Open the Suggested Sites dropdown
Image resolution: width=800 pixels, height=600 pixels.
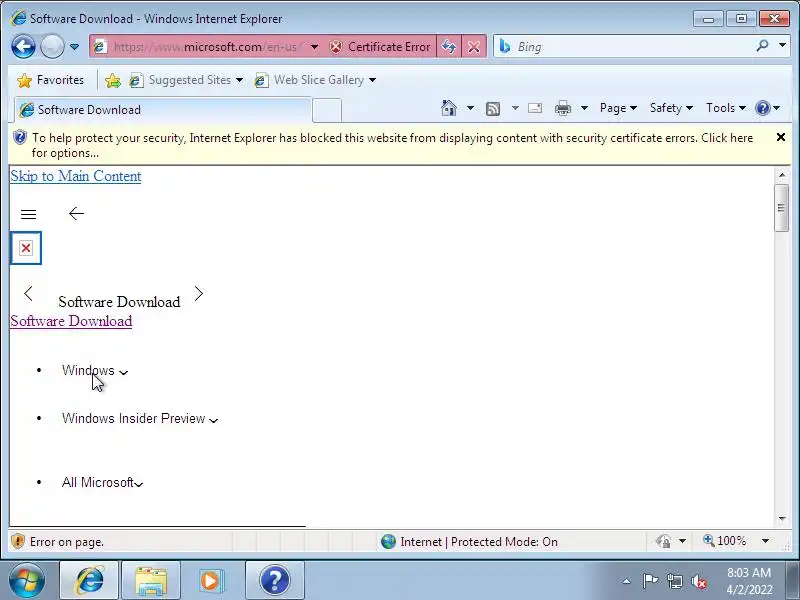click(x=186, y=80)
